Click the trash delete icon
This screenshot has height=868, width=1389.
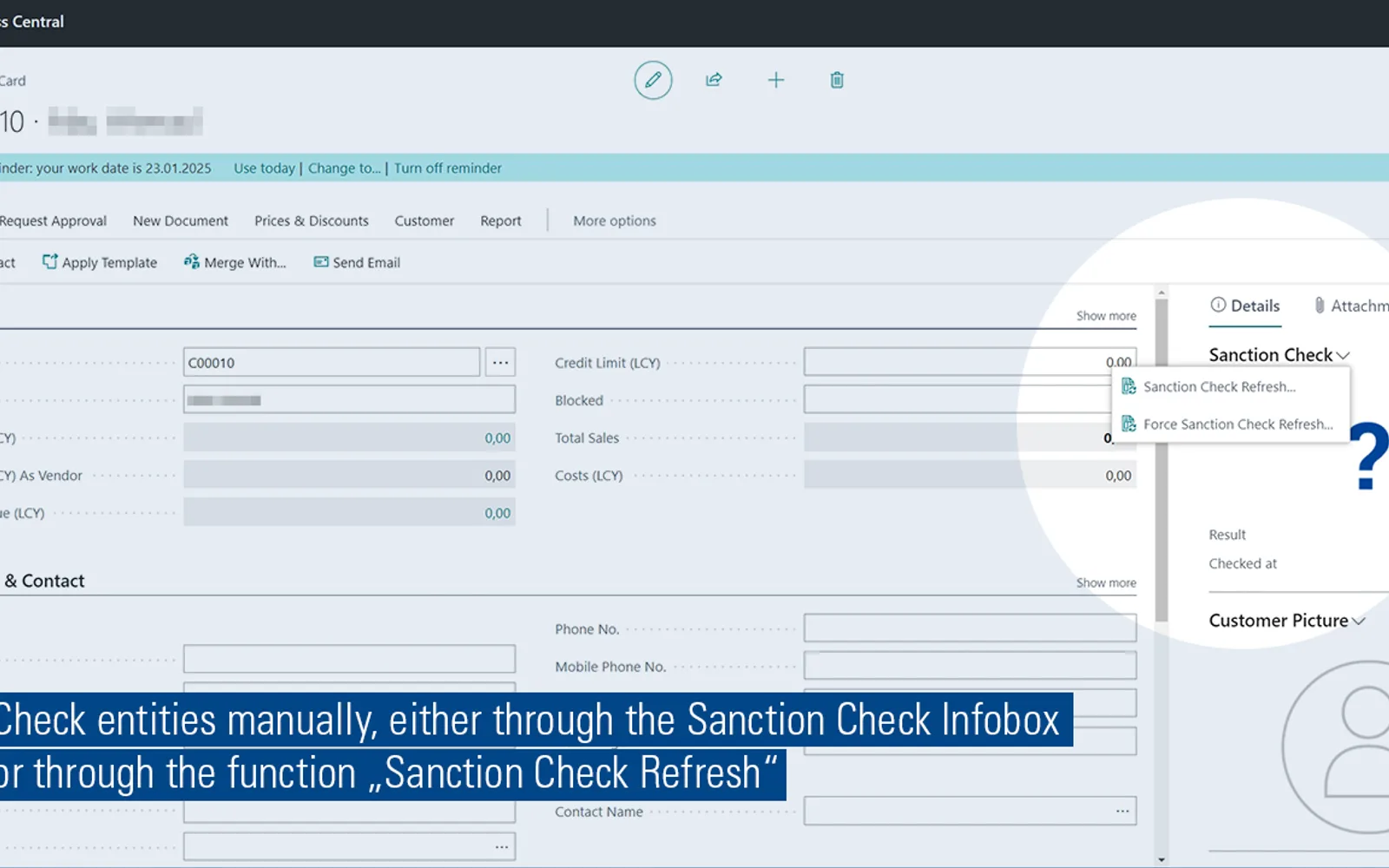[x=837, y=80]
